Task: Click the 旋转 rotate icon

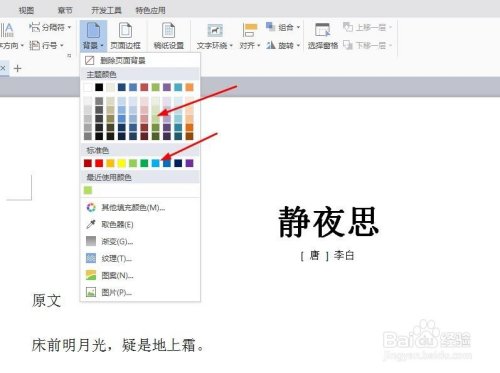Action: [271, 45]
